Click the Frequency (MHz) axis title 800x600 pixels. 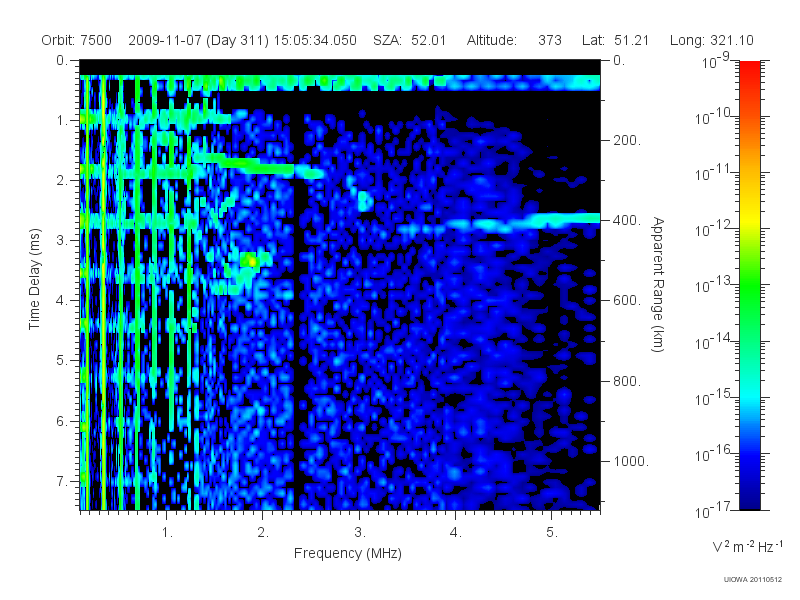347,553
